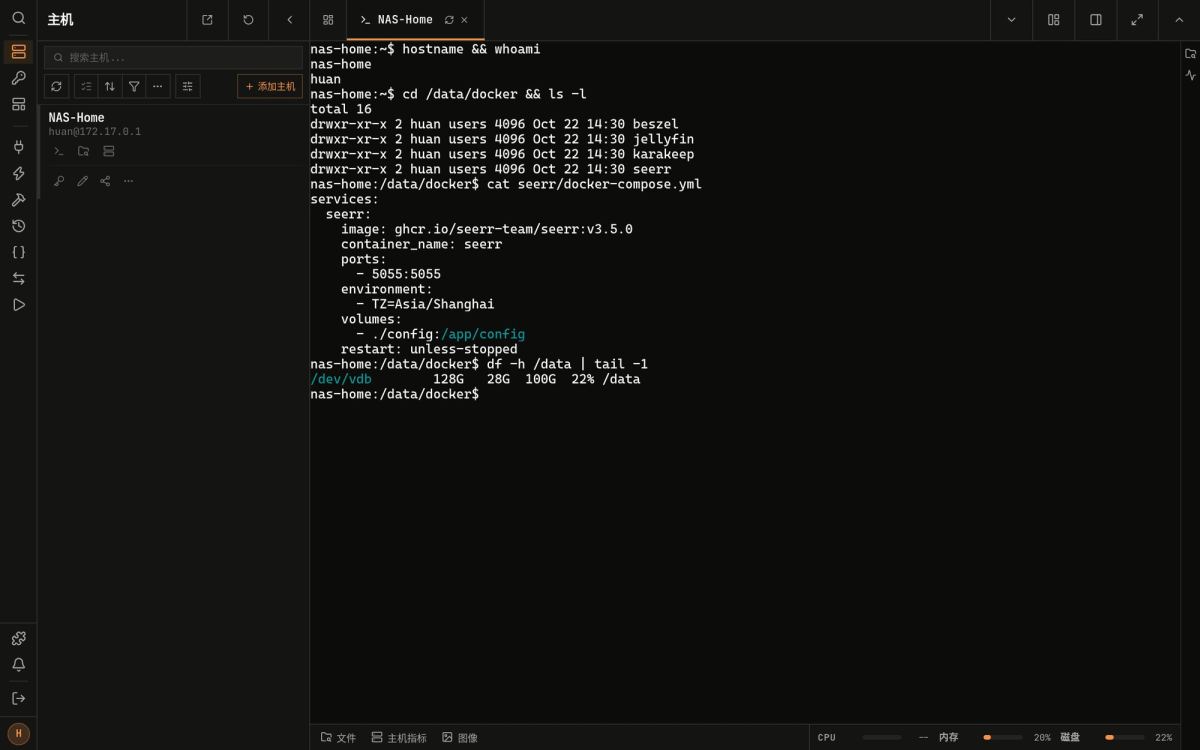Open the host view settings sliders button
This screenshot has height=750, width=1200.
(x=187, y=86)
